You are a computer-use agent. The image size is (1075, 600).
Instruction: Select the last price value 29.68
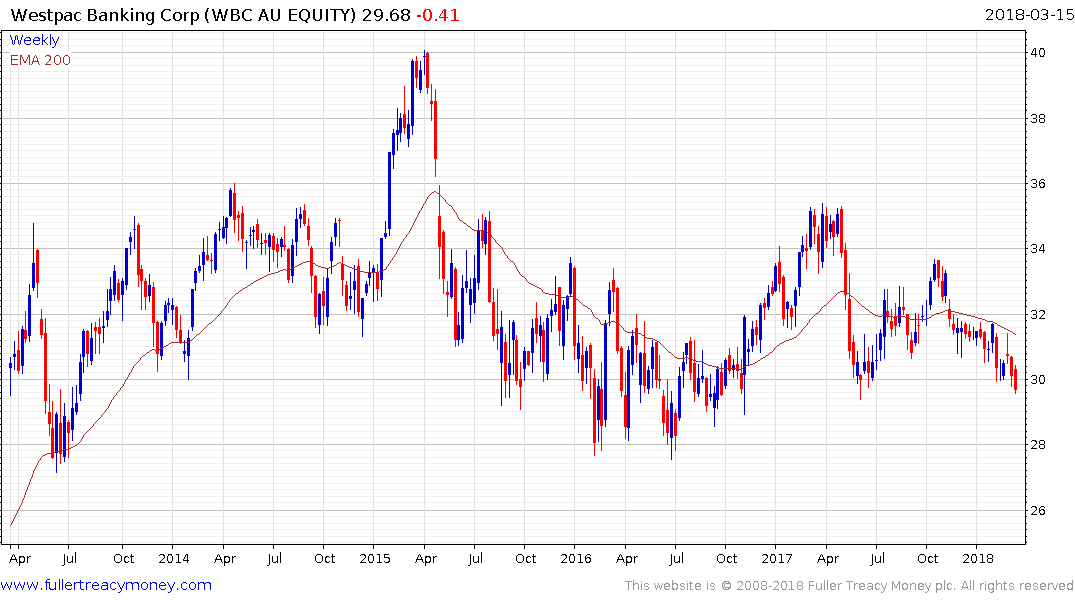click(x=386, y=15)
